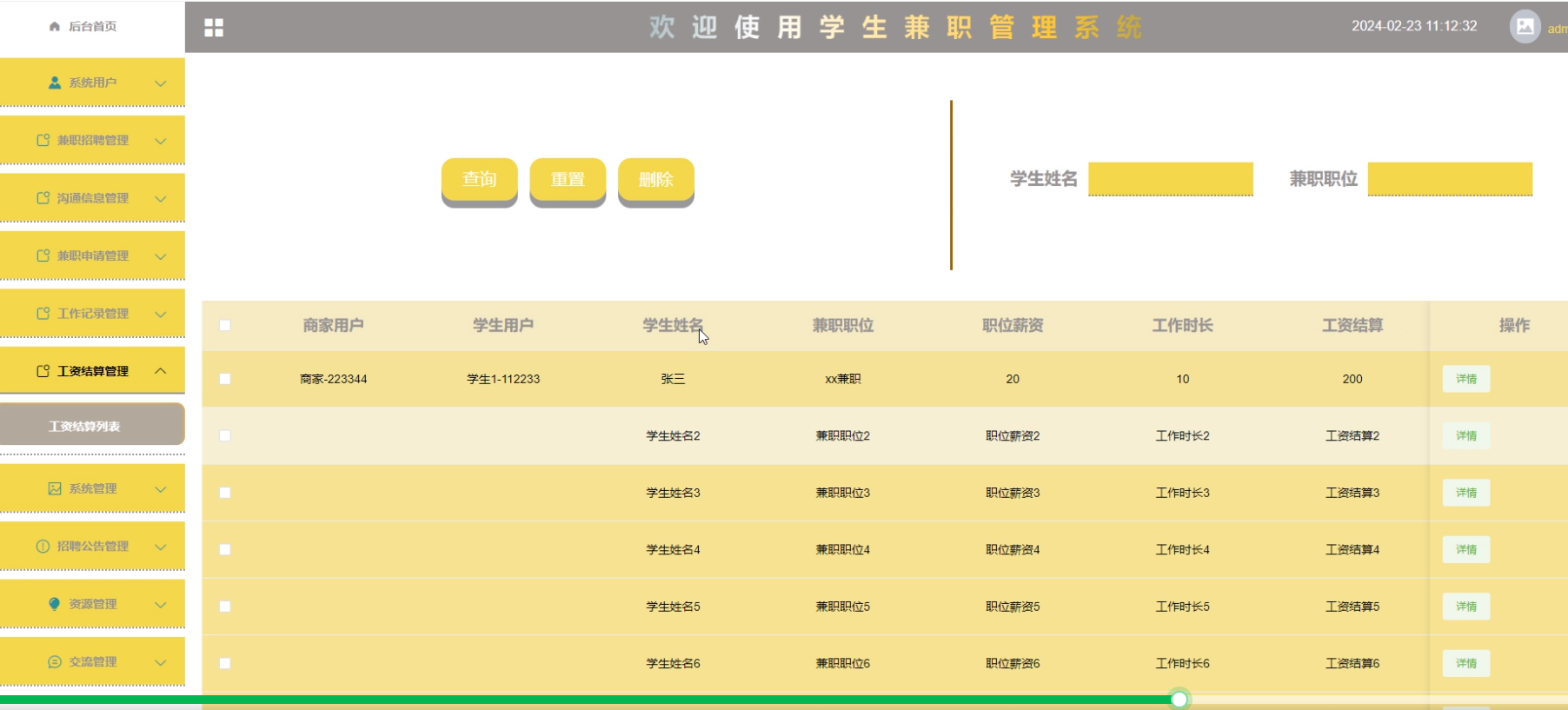The image size is (1568, 710).
Task: Click the icon beside 沟通信息管理
Action: (43, 198)
